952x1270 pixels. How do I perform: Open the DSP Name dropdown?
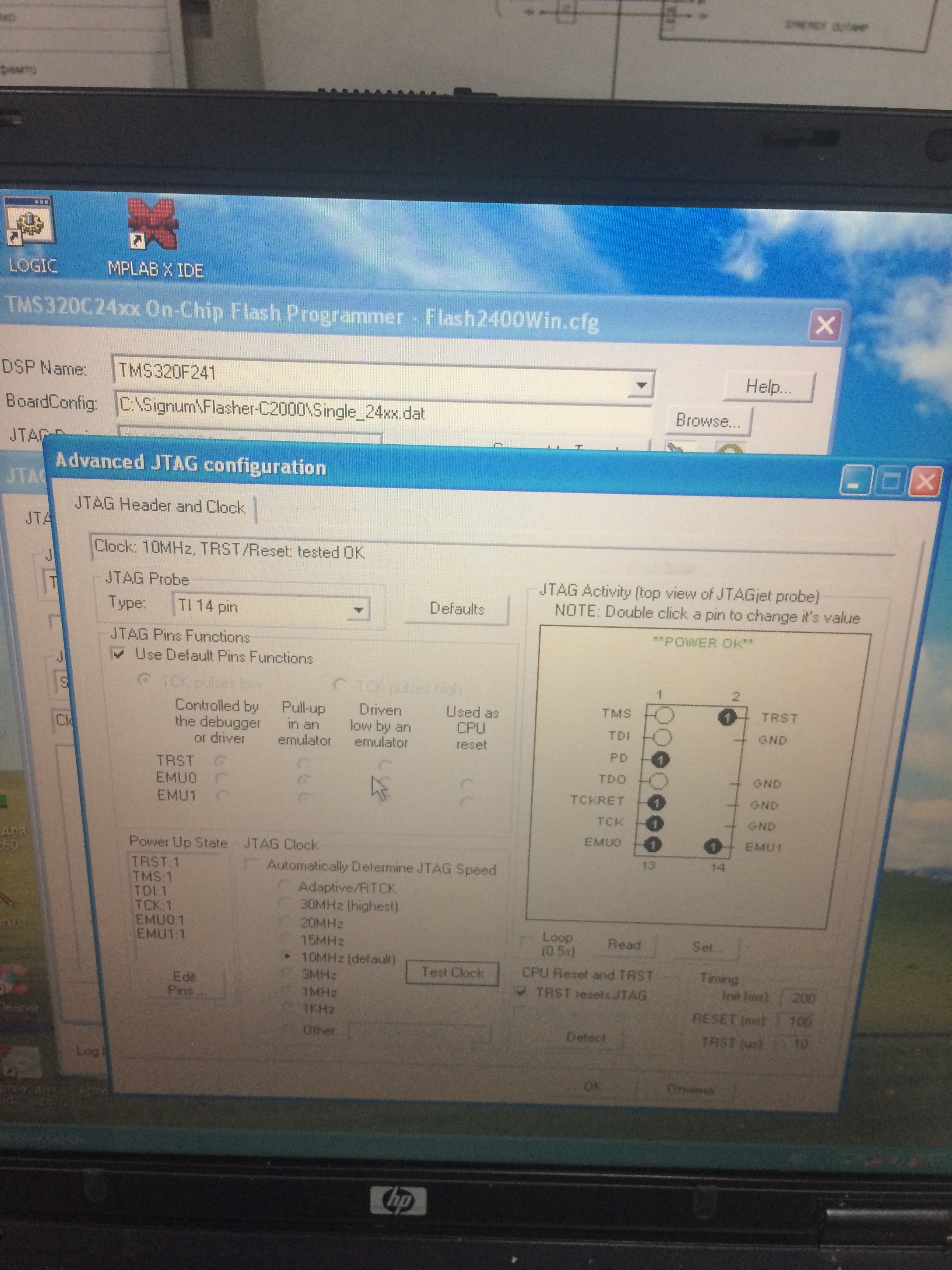coord(642,385)
